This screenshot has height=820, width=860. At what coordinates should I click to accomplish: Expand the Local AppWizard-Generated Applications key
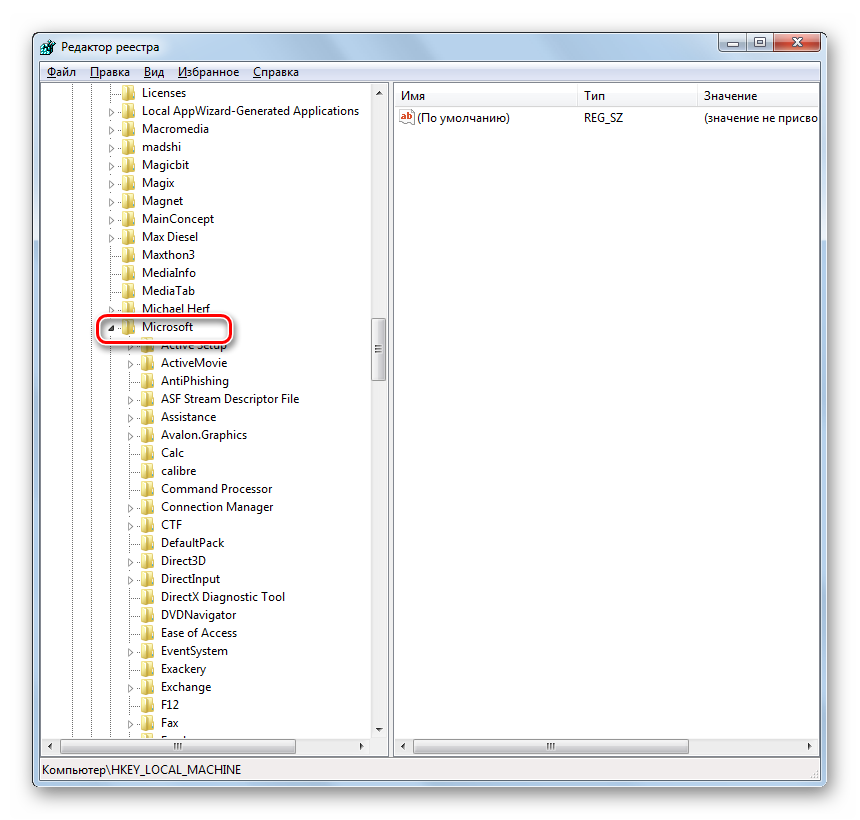tap(111, 112)
